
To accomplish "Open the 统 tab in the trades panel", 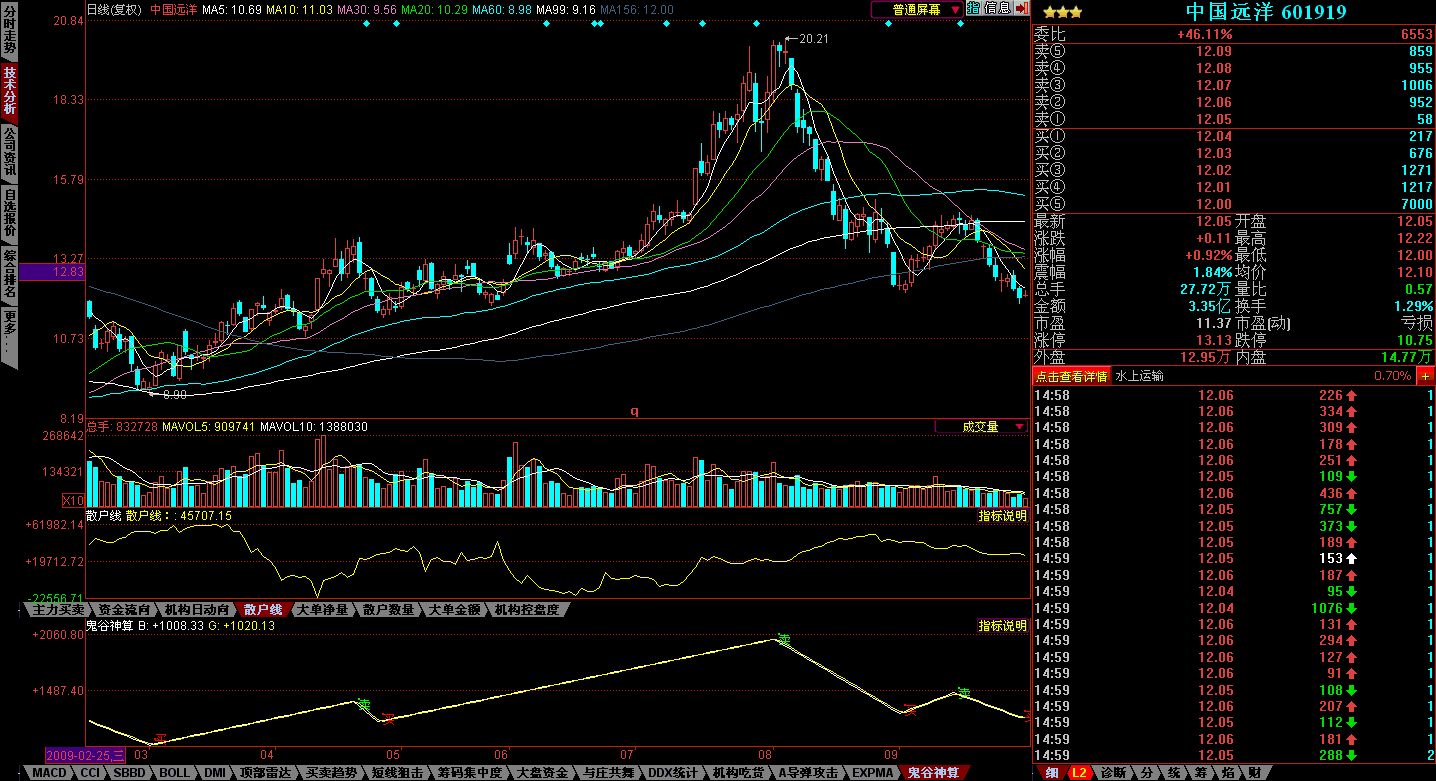I will pos(1175,773).
